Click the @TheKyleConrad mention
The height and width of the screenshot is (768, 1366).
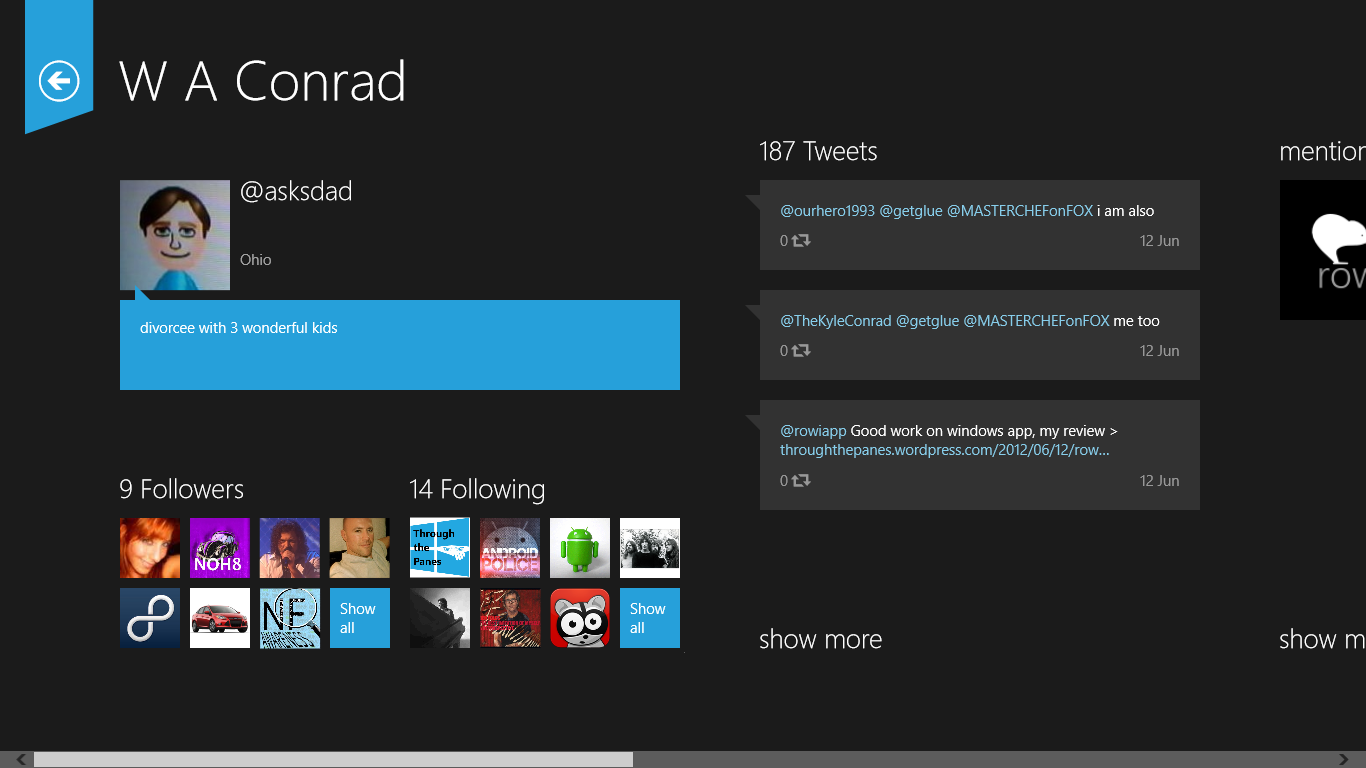835,321
